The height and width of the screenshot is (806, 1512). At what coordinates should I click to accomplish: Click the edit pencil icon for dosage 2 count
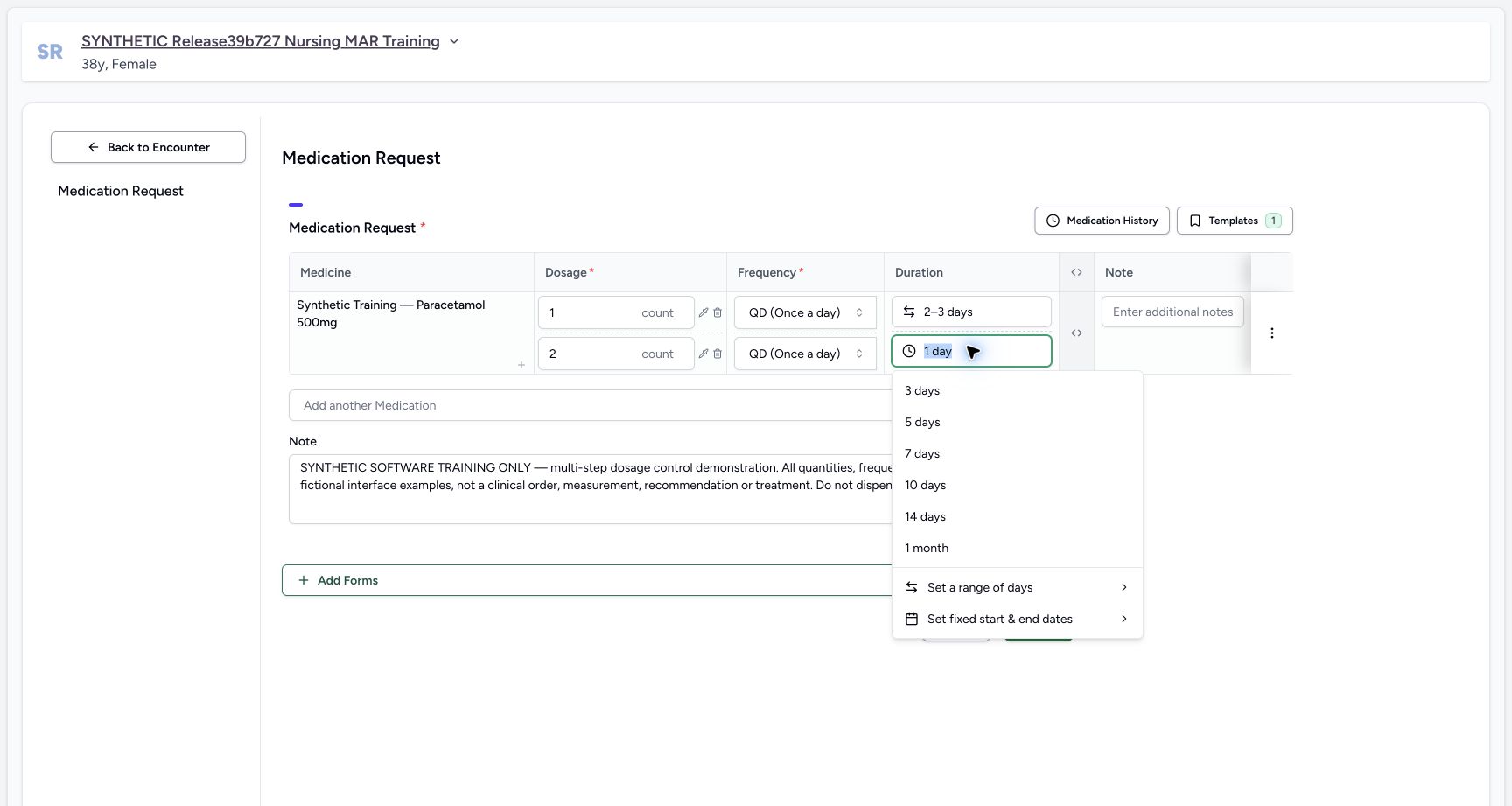point(703,354)
